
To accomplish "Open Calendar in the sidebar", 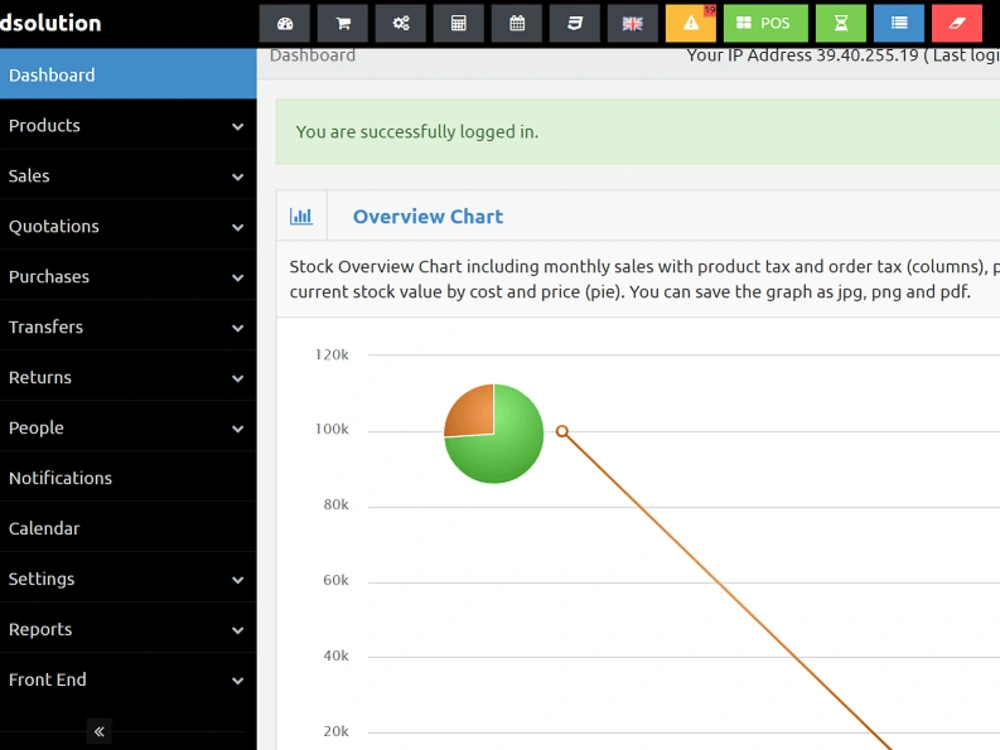I will [128, 528].
